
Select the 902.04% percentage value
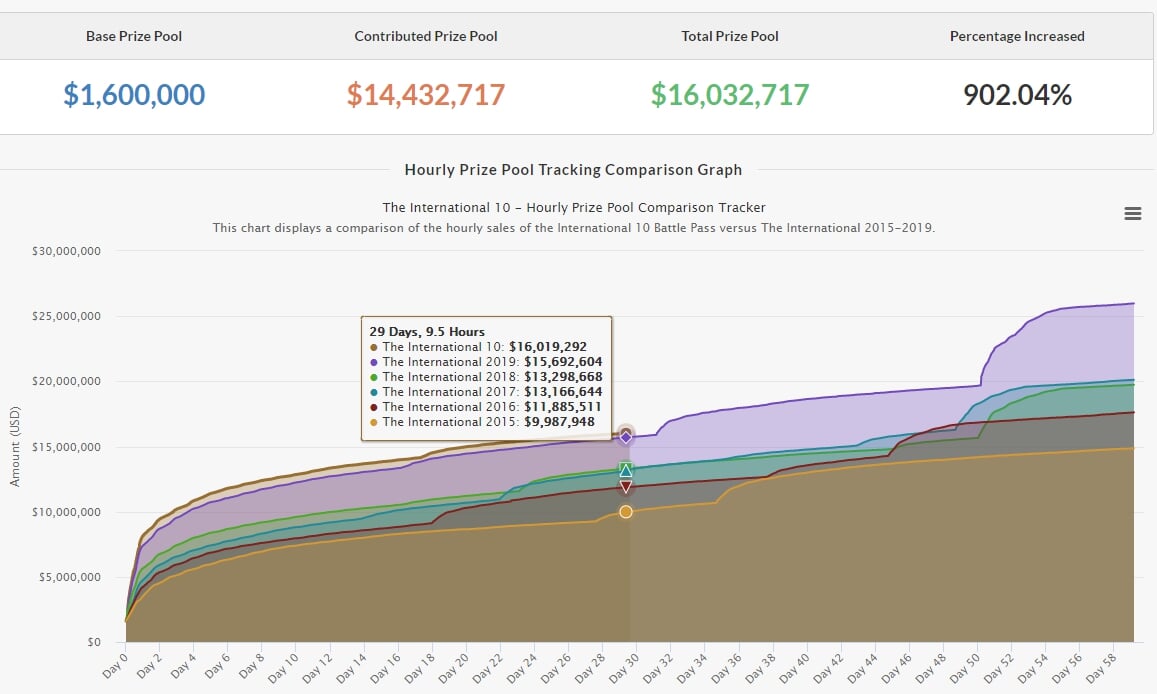(x=1017, y=94)
